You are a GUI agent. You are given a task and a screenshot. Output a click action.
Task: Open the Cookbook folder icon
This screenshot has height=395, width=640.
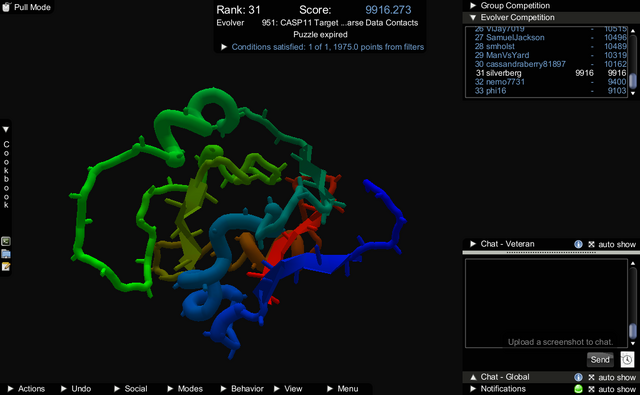6,254
